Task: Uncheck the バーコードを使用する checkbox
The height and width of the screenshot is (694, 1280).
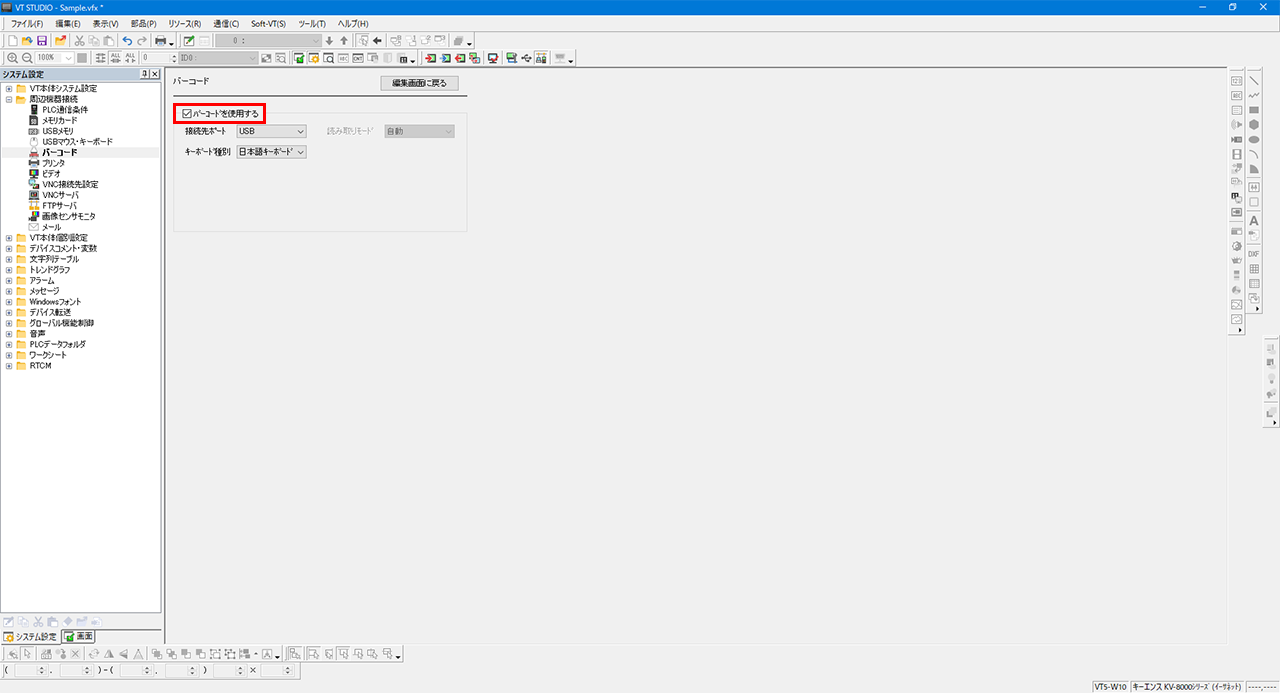Action: 187,114
